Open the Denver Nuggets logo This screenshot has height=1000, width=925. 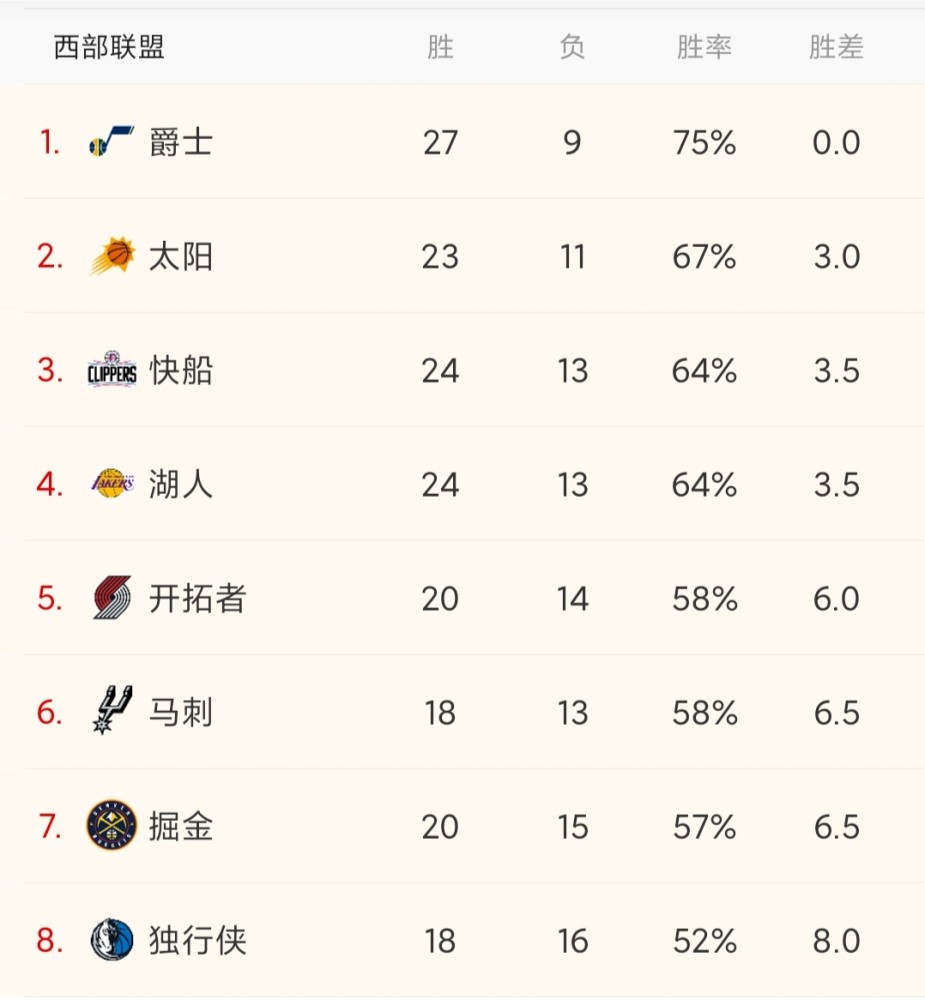tap(112, 825)
